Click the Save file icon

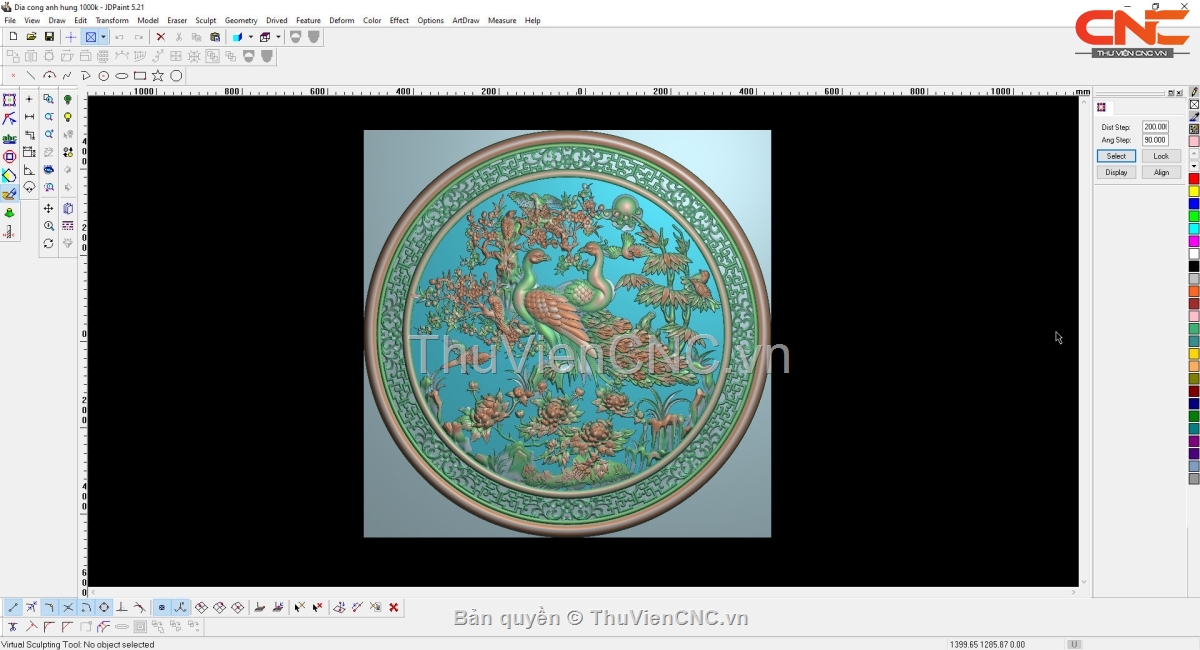pyautogui.click(x=49, y=37)
